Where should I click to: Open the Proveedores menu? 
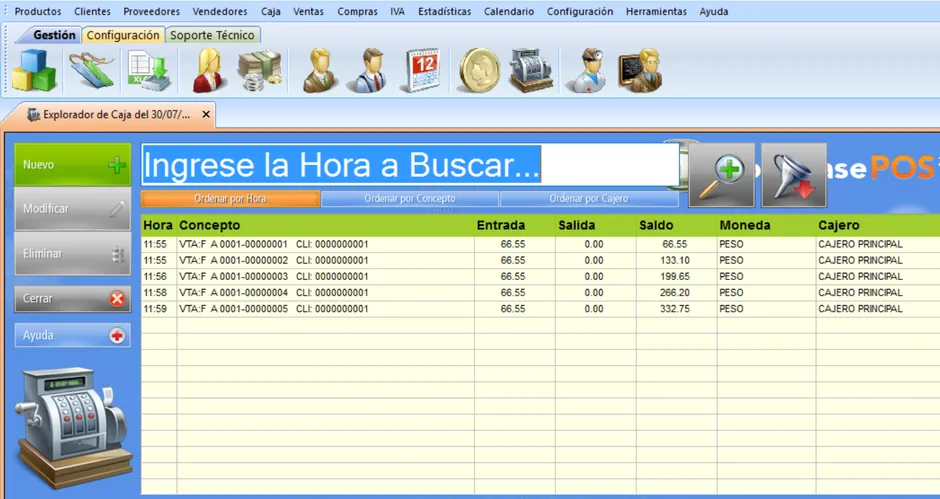(152, 11)
